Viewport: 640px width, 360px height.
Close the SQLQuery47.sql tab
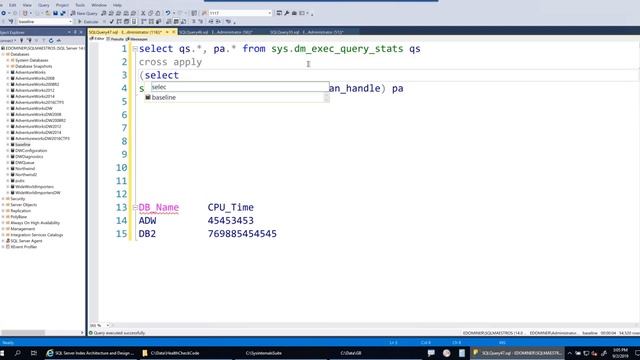tap(174, 32)
